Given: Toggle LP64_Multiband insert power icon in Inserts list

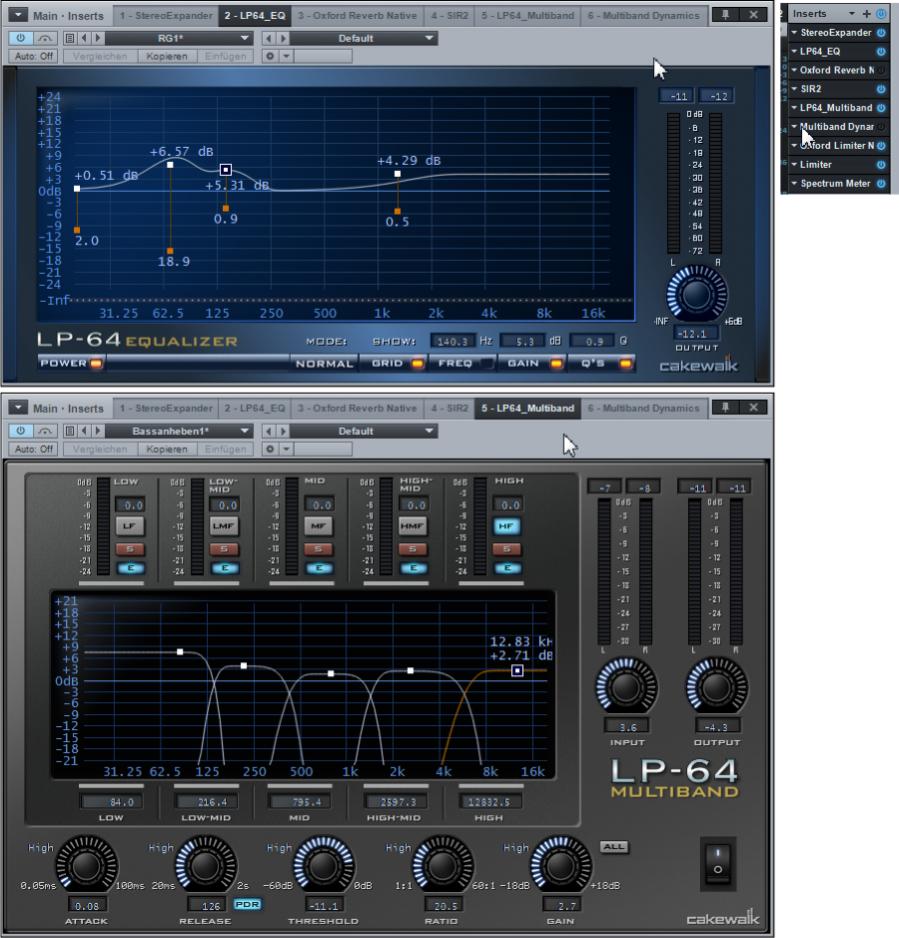Looking at the screenshot, I should (x=881, y=108).
